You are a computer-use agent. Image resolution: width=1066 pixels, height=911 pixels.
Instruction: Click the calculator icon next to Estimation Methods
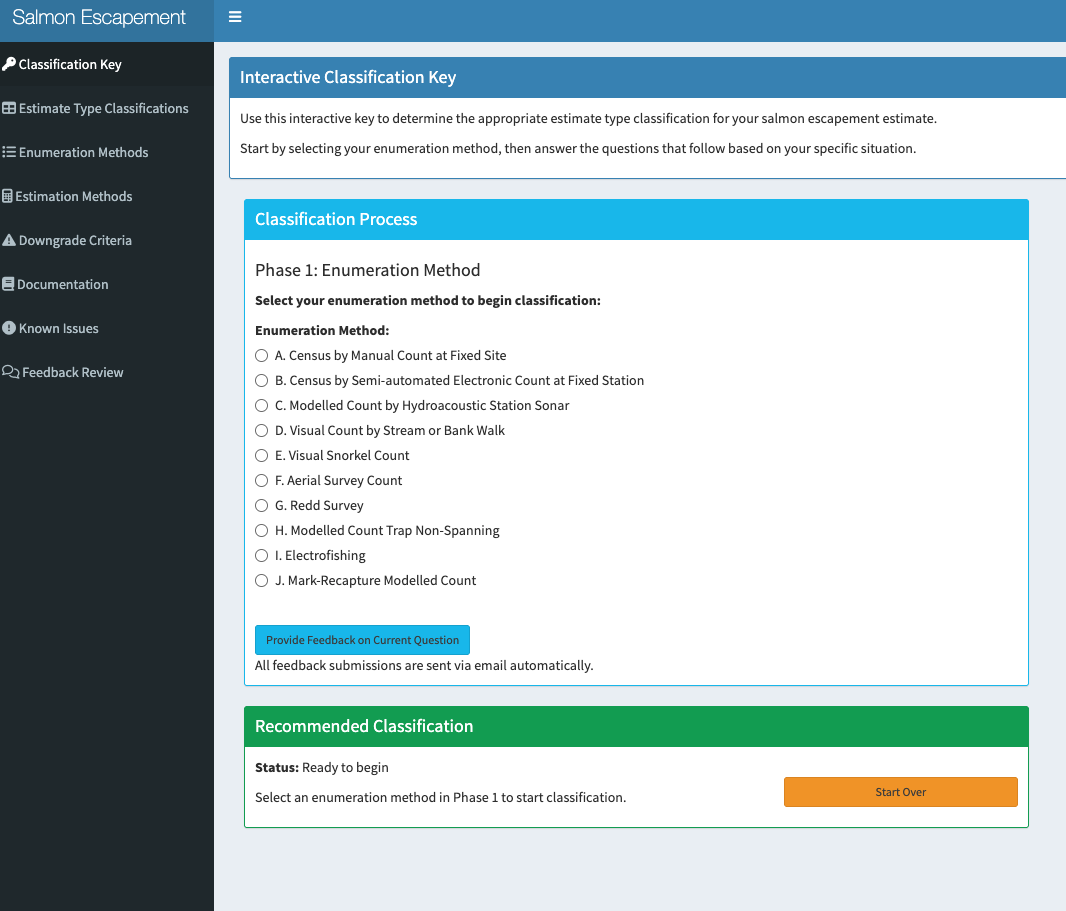9,196
